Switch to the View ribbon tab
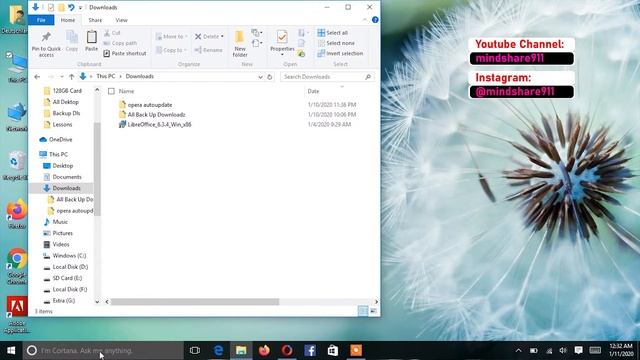Screen dimensions: 640x360 121,20
